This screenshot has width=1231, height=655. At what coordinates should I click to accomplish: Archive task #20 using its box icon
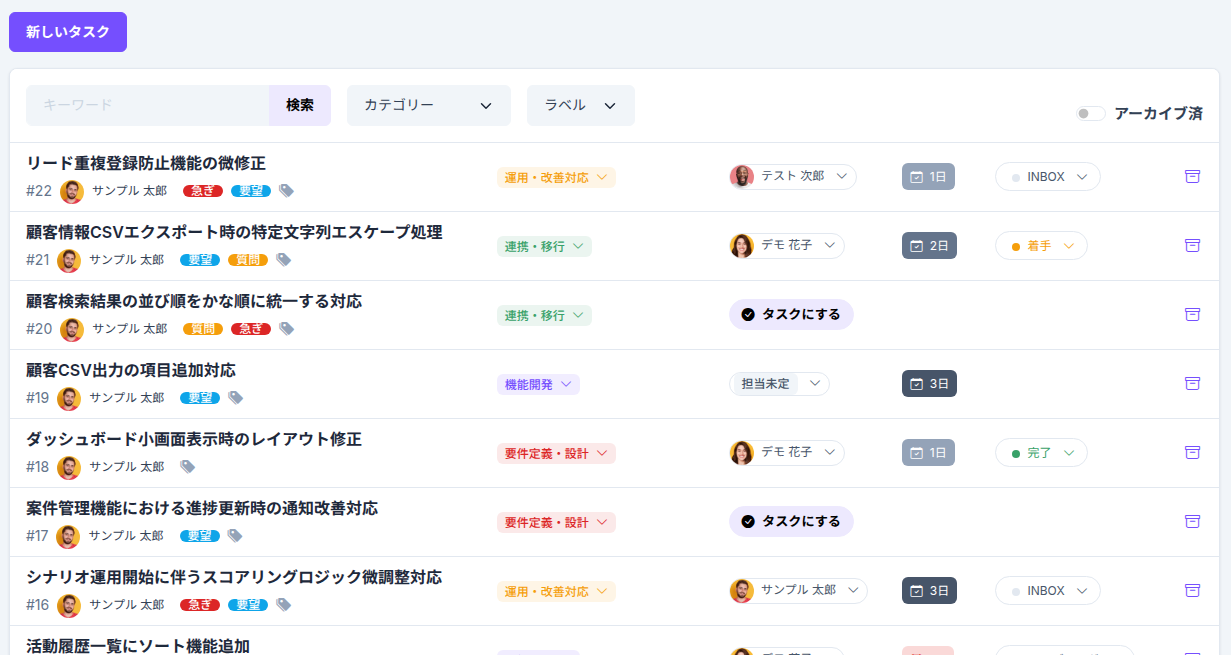coord(1192,314)
